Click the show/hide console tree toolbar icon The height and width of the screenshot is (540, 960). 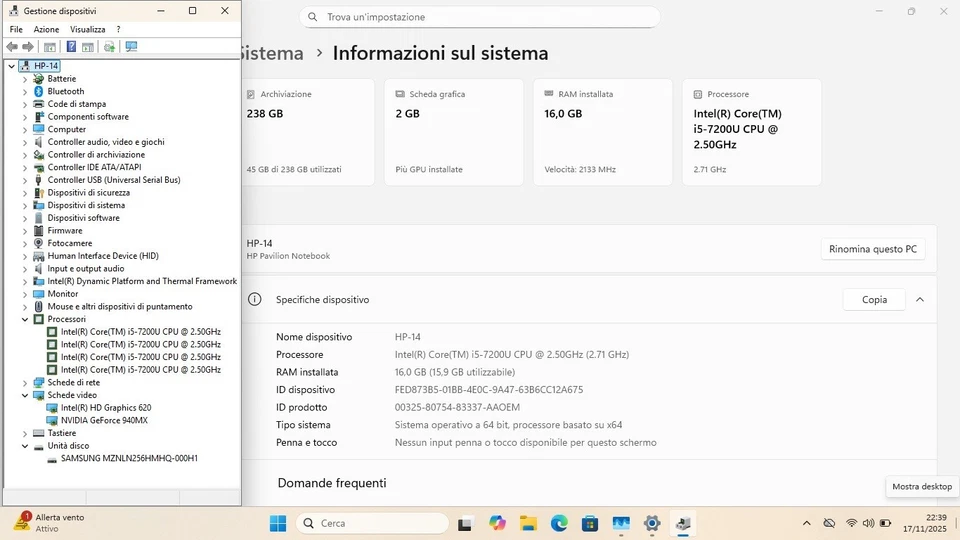(x=50, y=47)
